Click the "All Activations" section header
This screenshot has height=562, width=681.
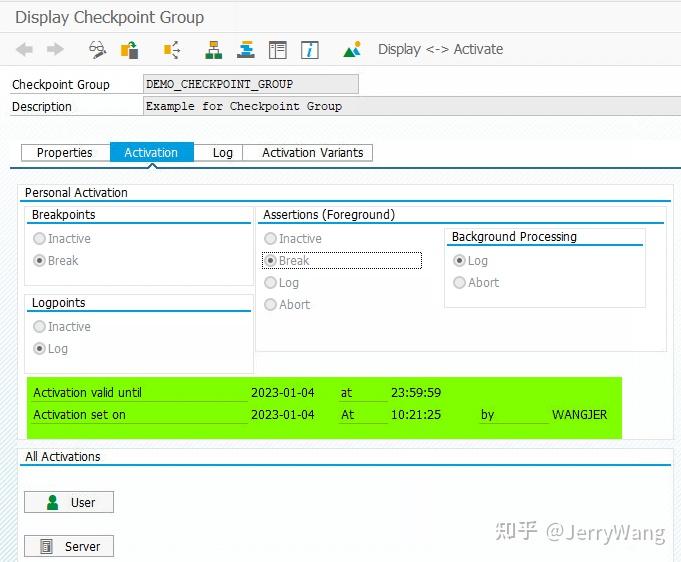tap(63, 457)
